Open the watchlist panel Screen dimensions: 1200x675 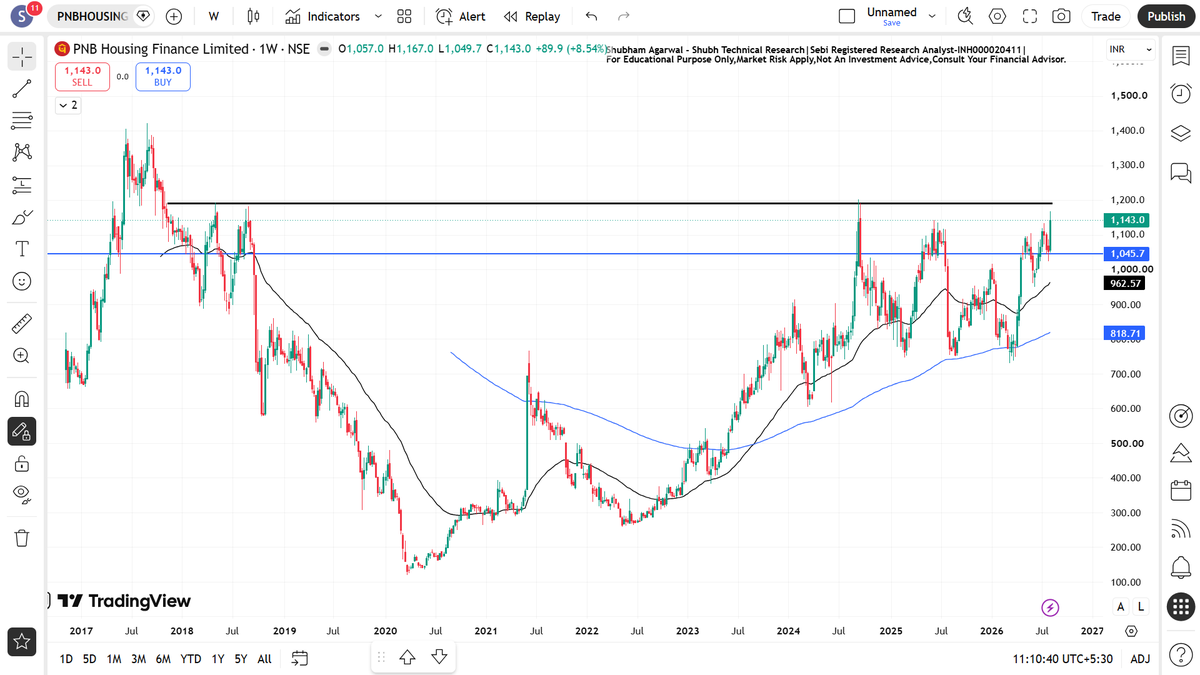[1180, 57]
